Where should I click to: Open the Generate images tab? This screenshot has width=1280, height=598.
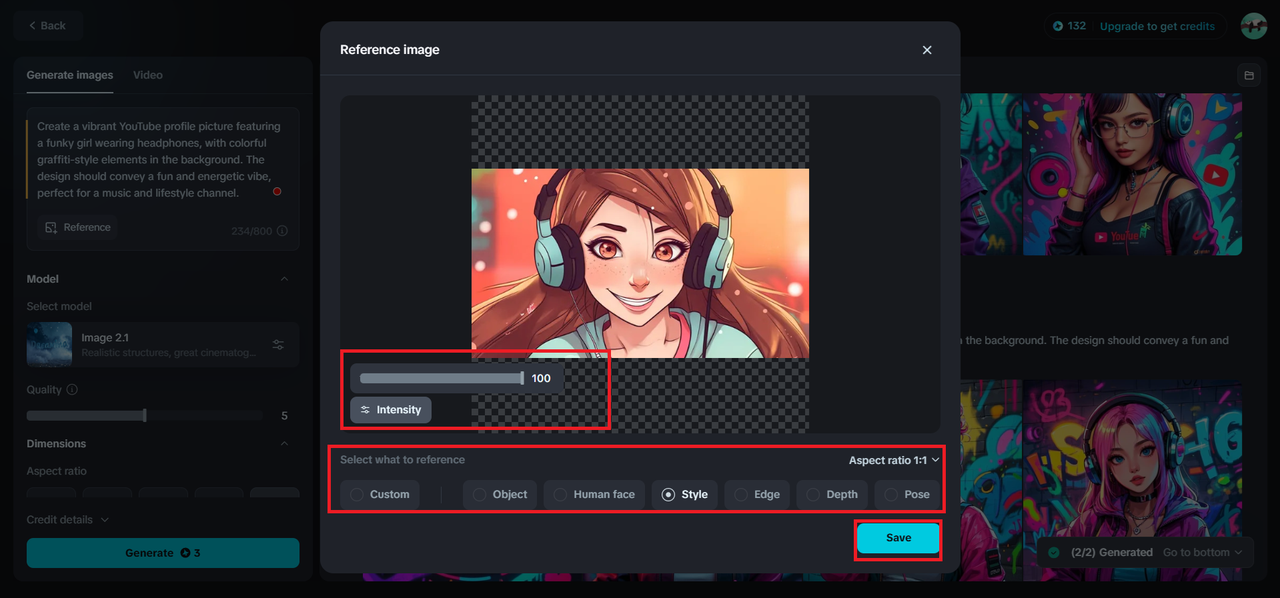click(70, 75)
